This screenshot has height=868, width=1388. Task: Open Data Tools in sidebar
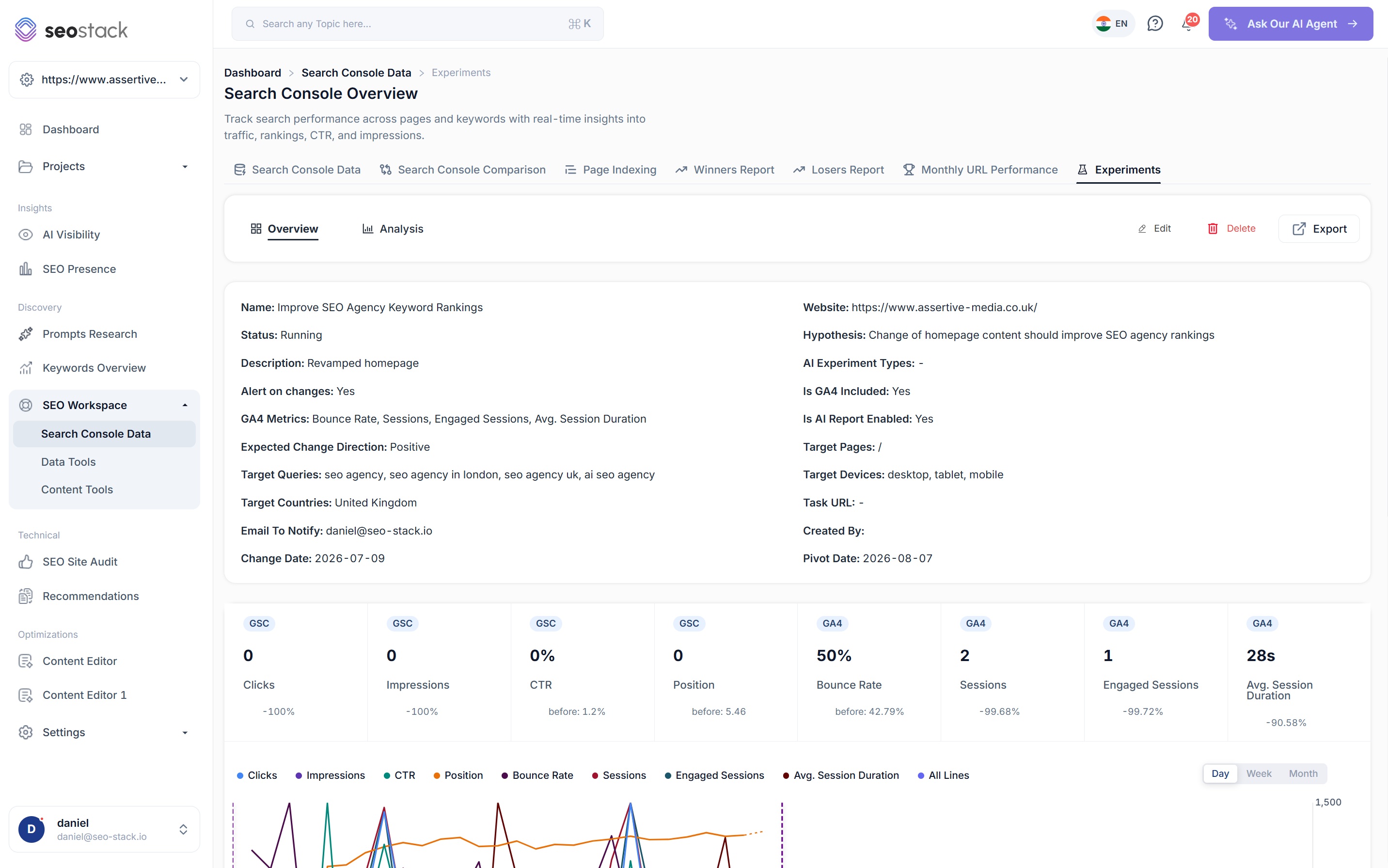68,462
